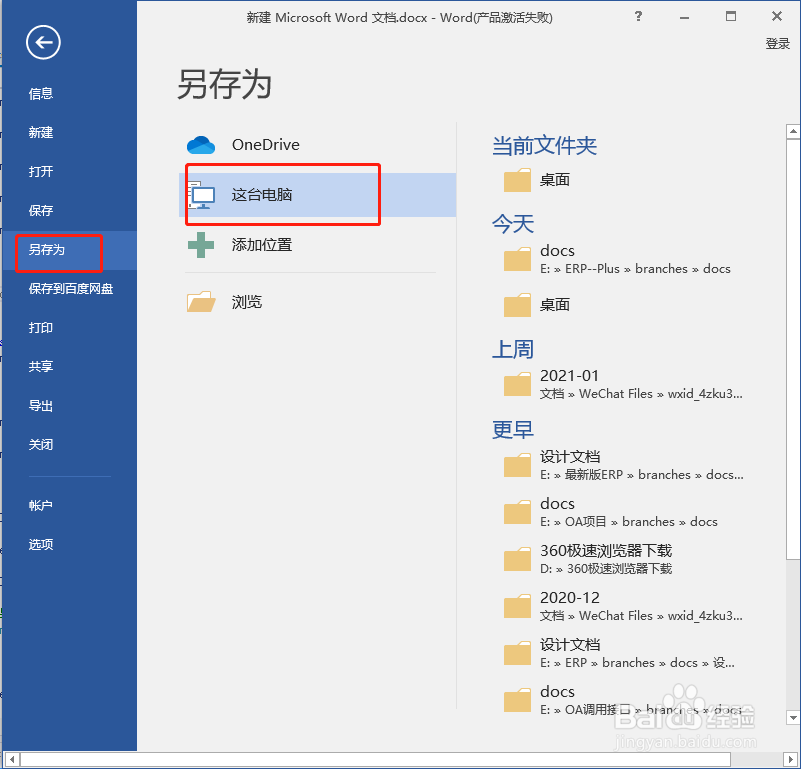Open the 打印 menu item
Screen dimensions: 801x769
[41, 328]
